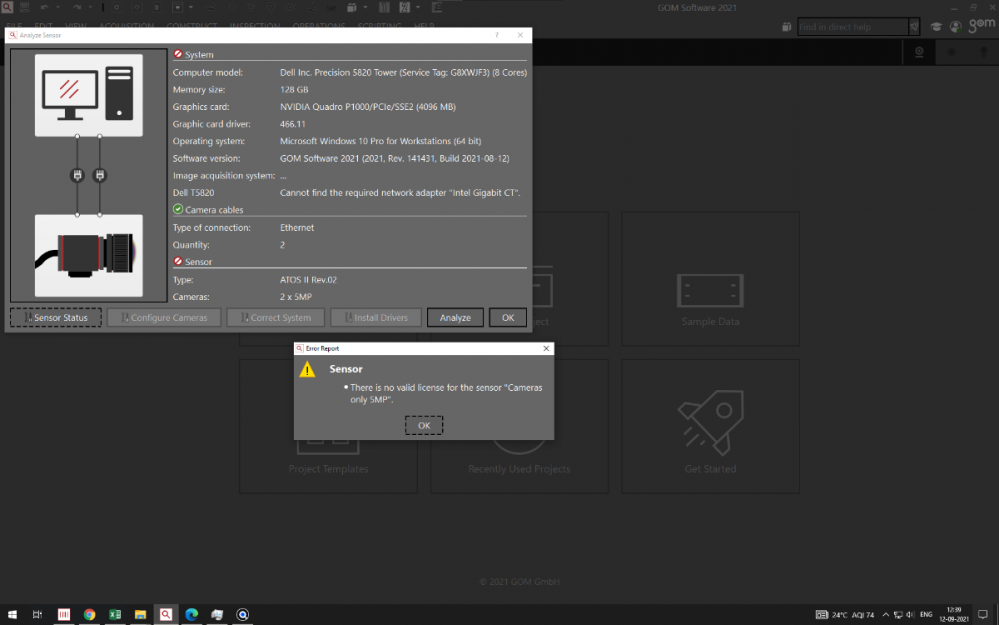The height and width of the screenshot is (625, 999).
Task: Click the Analyze button
Action: point(455,318)
